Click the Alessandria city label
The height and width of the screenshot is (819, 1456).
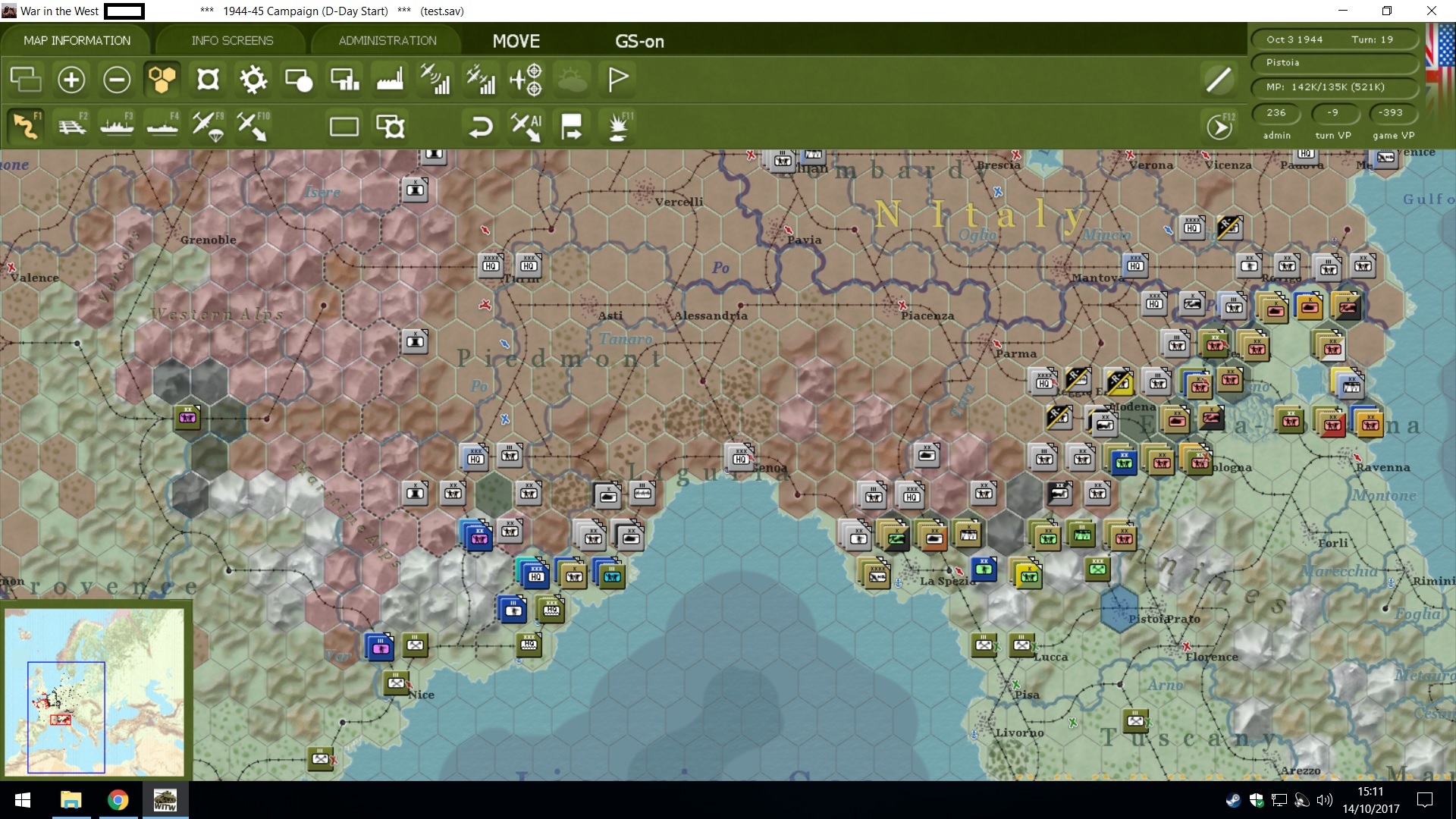click(x=711, y=315)
